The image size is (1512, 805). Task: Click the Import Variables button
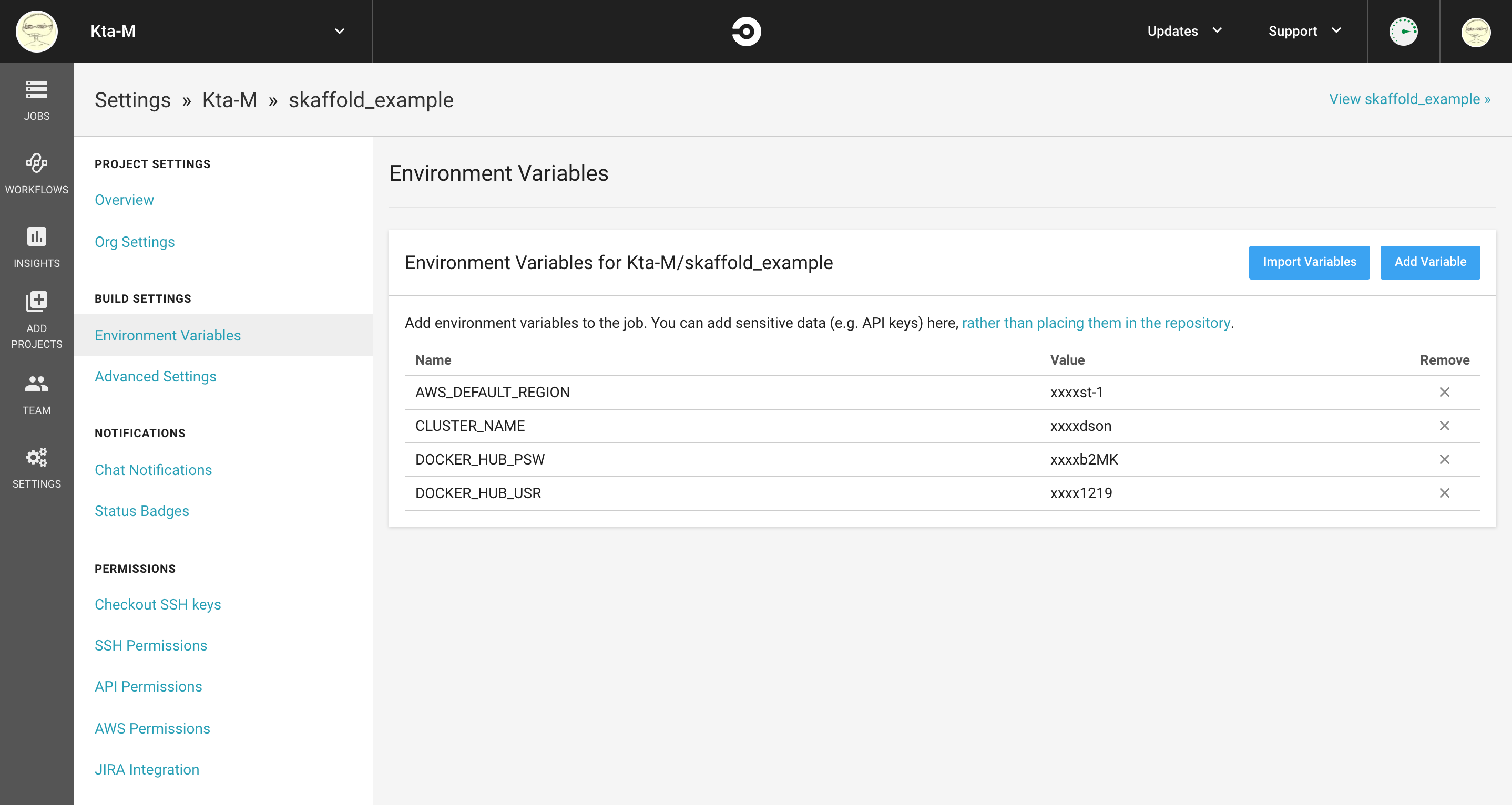1309,262
